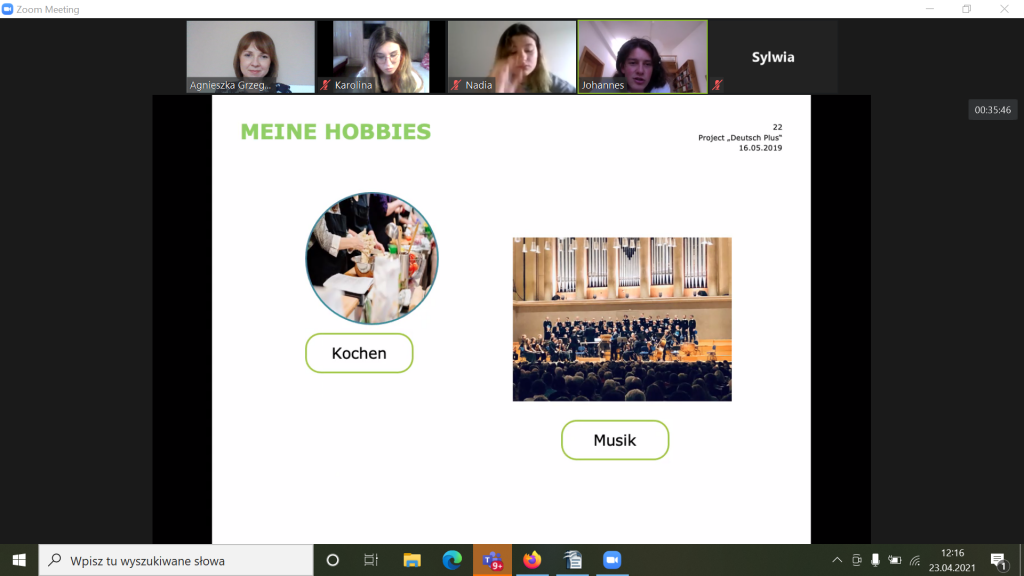
Task: Open the notification center icon
Action: click(x=998, y=560)
